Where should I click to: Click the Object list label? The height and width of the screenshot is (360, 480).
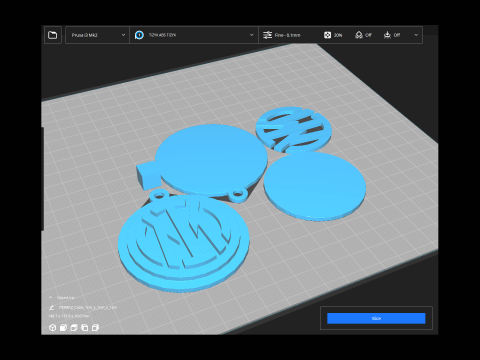point(66,298)
